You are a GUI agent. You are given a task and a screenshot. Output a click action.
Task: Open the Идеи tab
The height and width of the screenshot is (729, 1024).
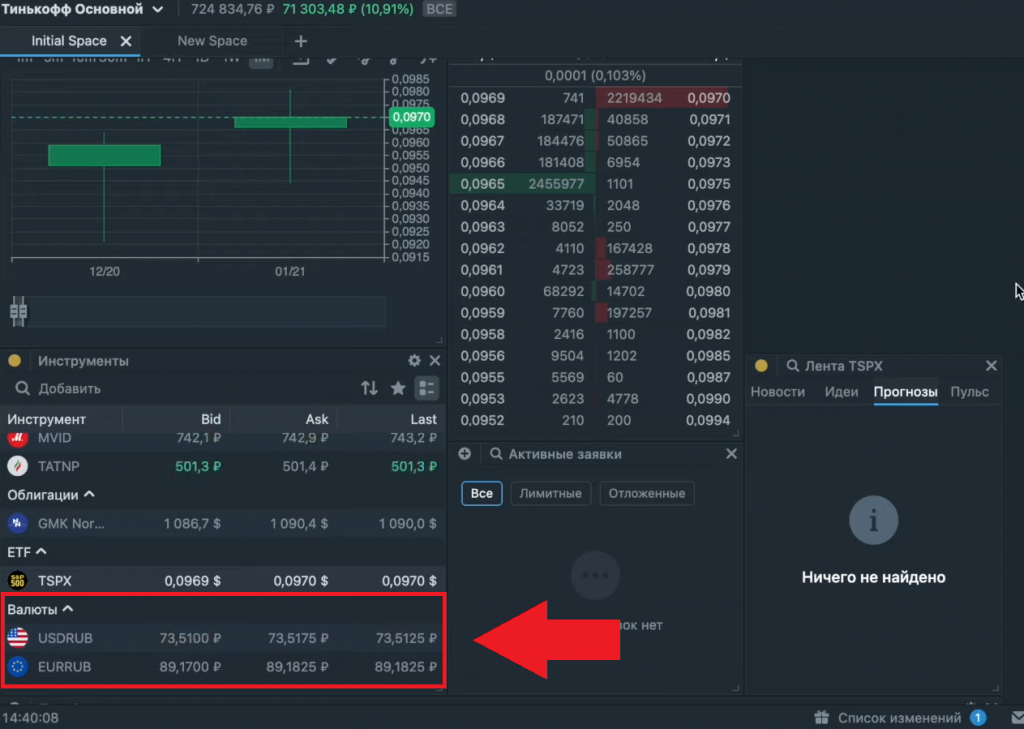[841, 392]
